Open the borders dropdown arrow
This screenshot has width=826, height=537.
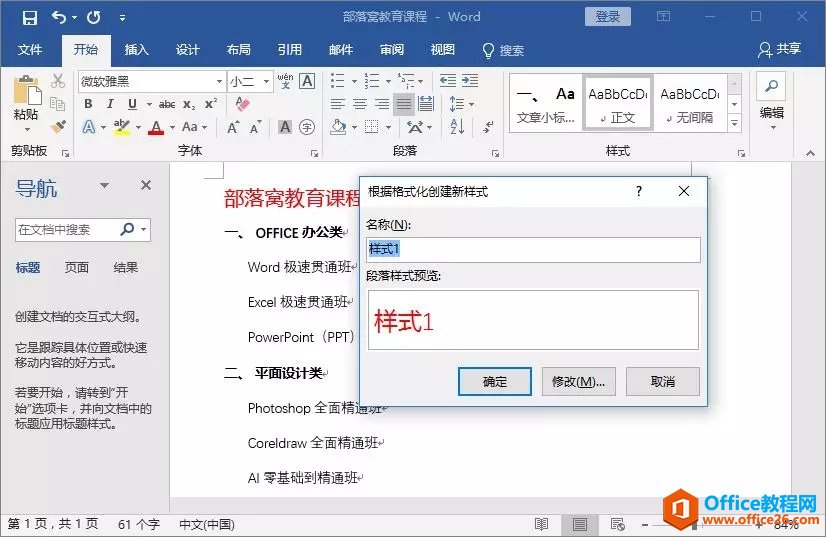389,128
